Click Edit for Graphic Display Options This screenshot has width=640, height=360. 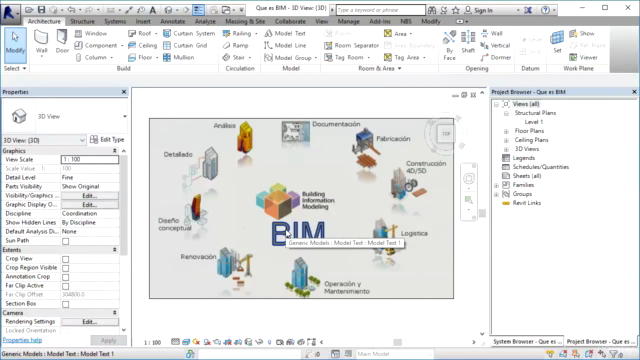click(90, 205)
